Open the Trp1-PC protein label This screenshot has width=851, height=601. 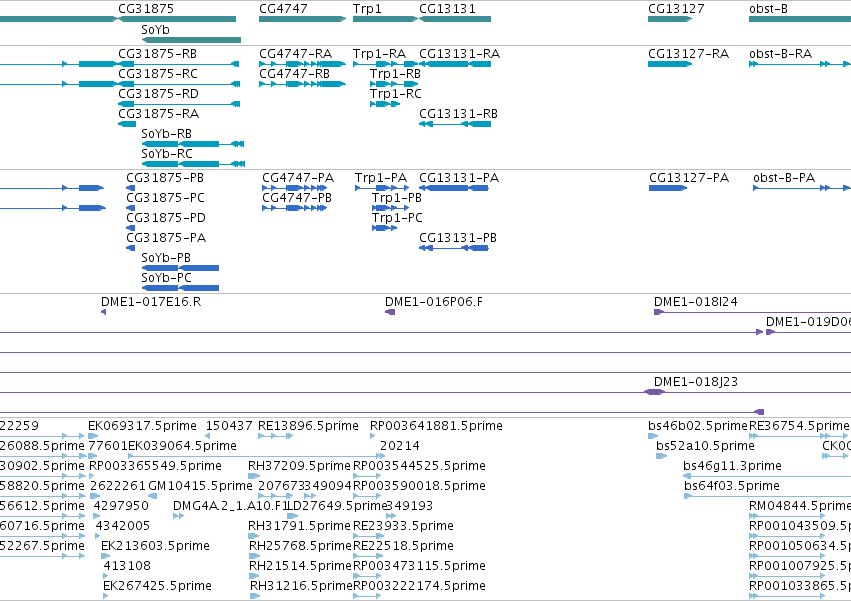click(x=397, y=218)
